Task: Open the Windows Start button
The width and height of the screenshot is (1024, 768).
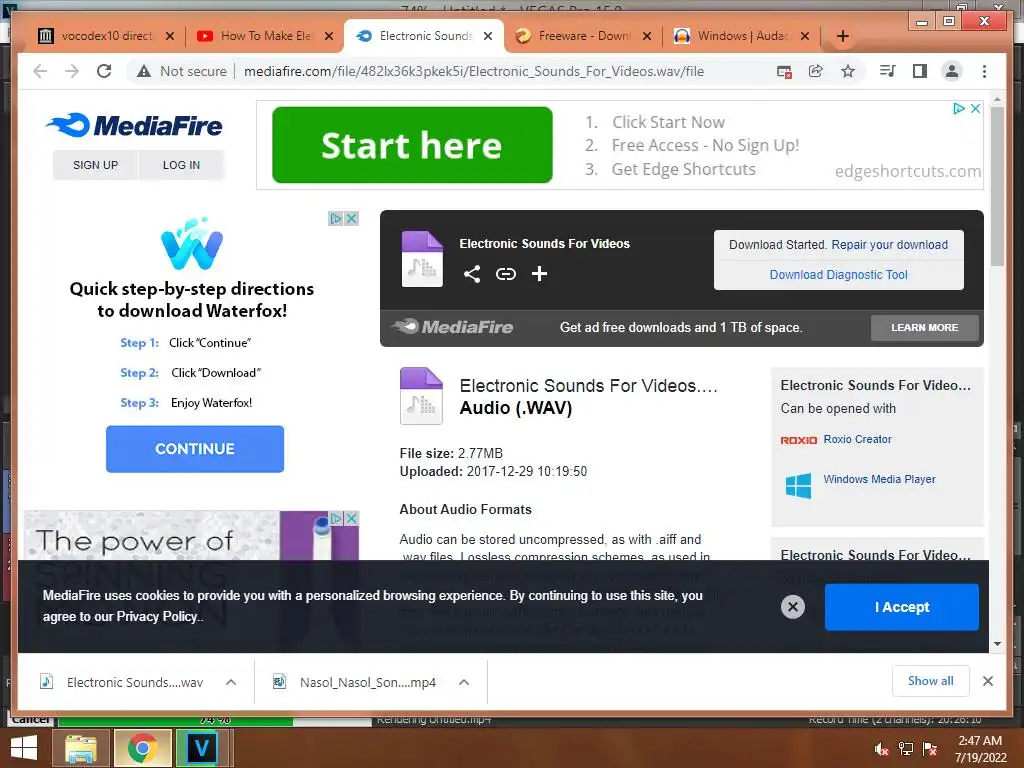Action: click(24, 748)
